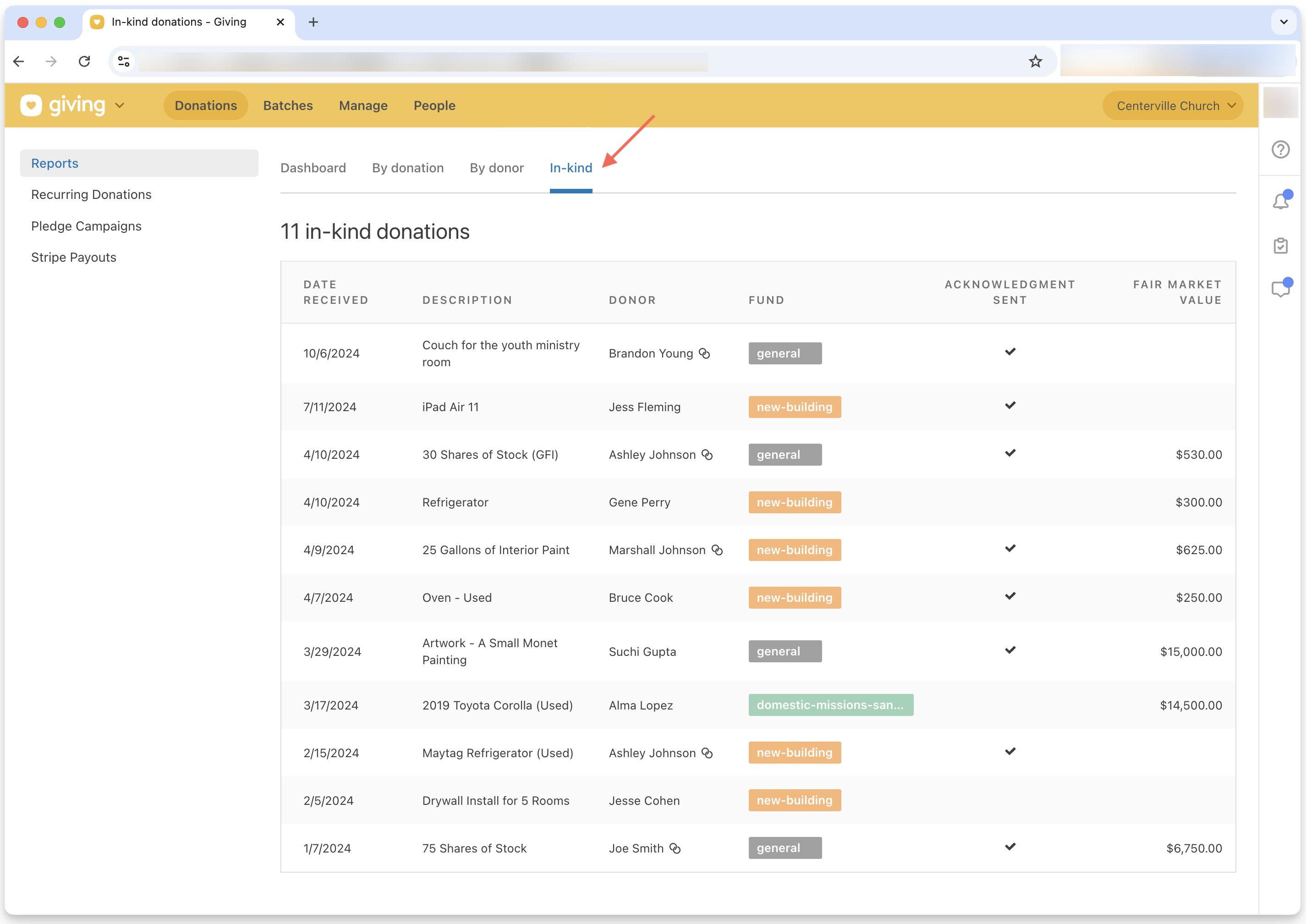Click the acknowledgment checkmark for Oven - Used

tap(1010, 596)
